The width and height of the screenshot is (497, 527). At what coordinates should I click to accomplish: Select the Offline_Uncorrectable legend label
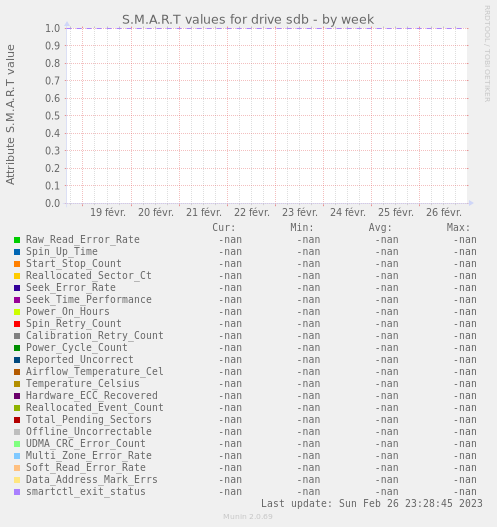89,432
